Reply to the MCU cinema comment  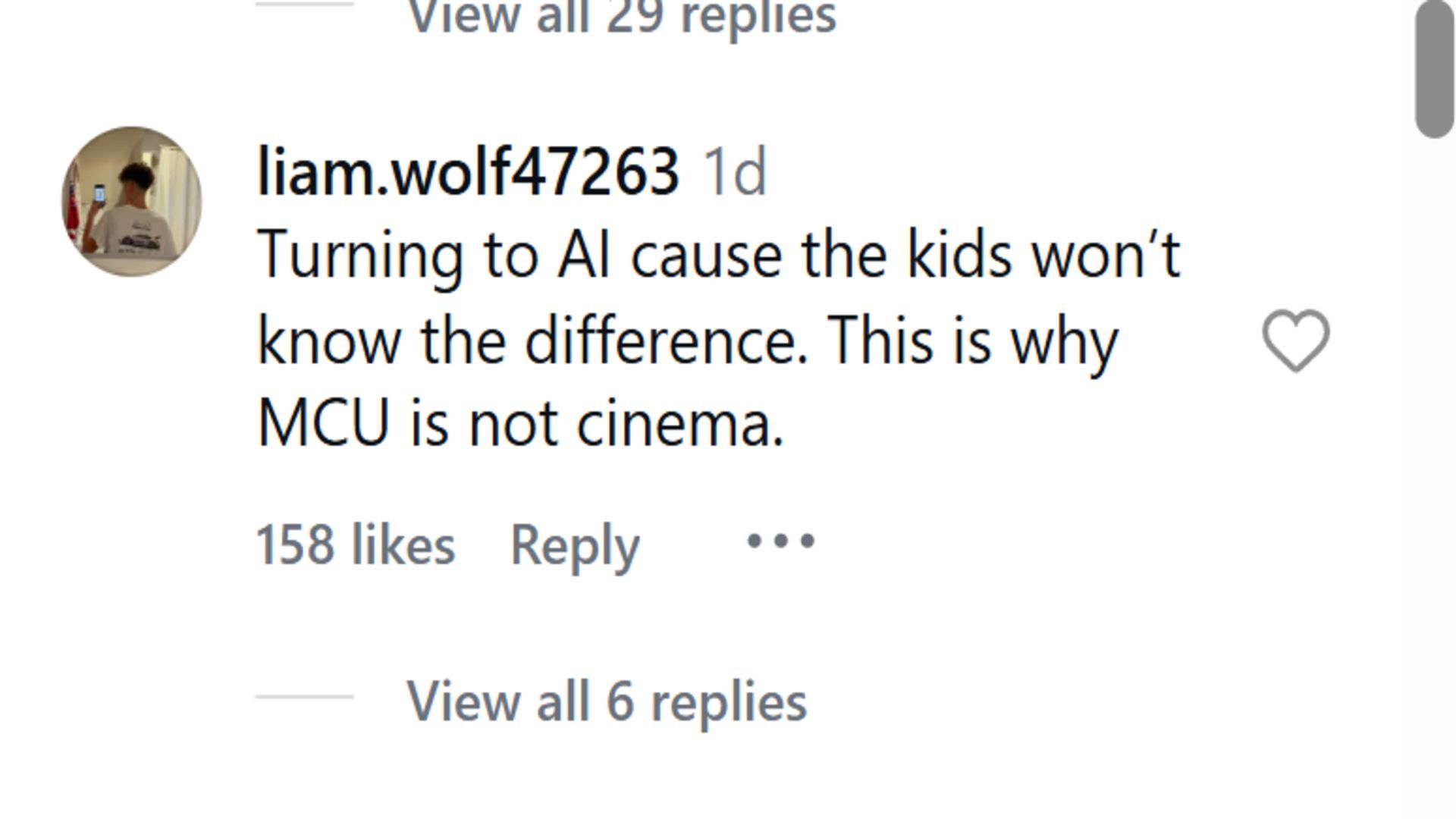pyautogui.click(x=575, y=545)
